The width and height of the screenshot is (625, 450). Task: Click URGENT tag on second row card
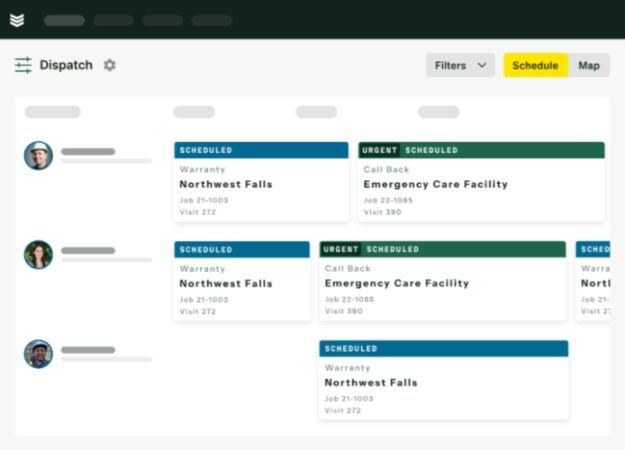(x=340, y=250)
